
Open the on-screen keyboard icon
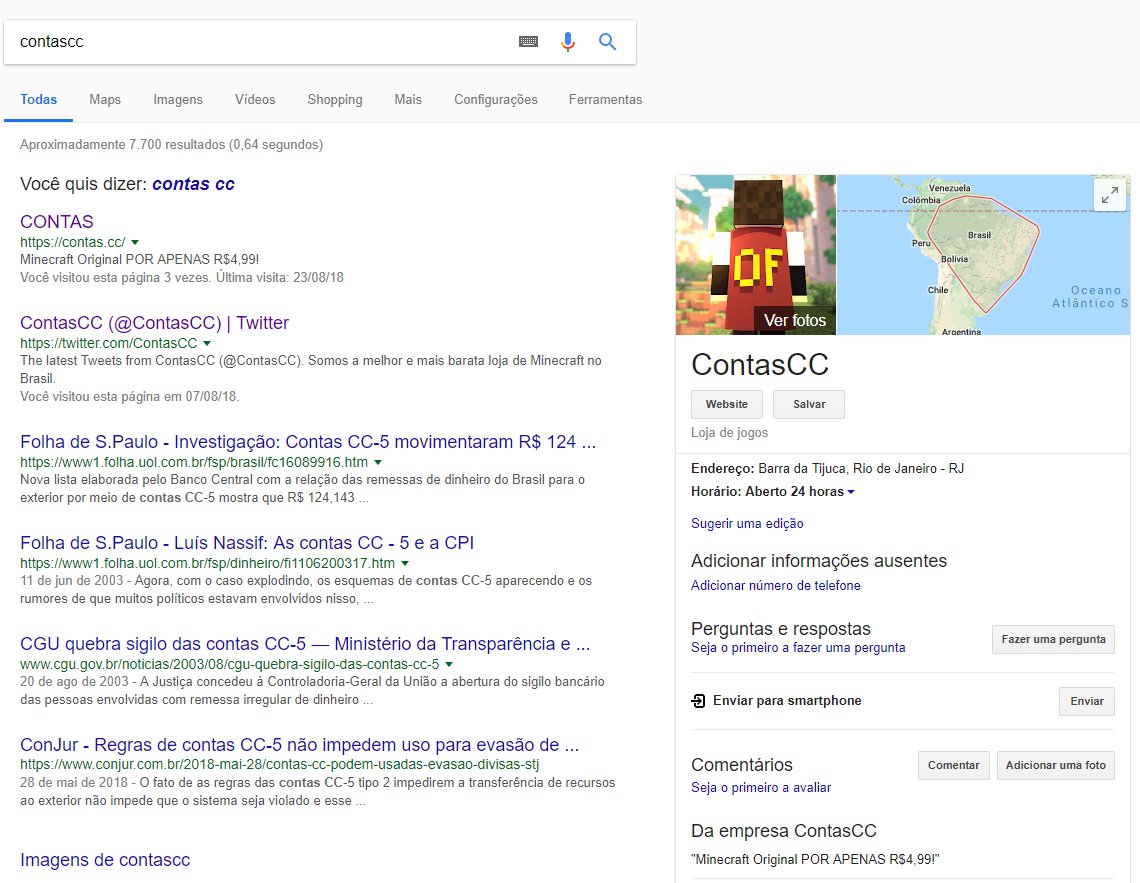tap(529, 41)
